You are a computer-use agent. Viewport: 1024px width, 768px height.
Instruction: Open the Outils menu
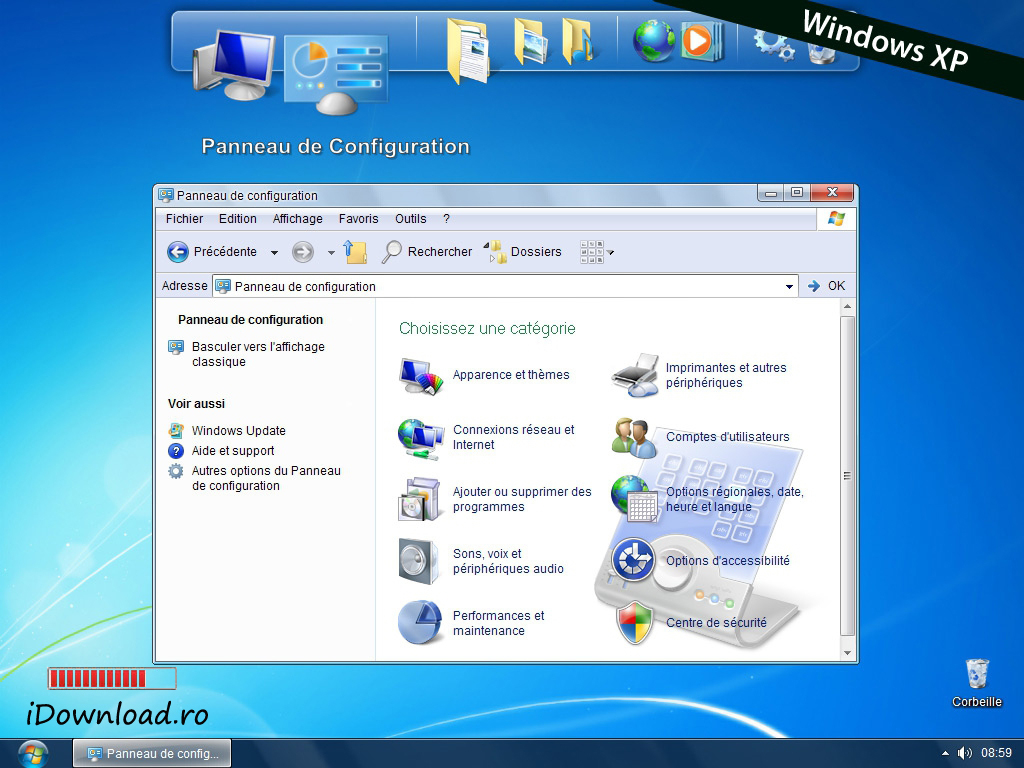(410, 219)
